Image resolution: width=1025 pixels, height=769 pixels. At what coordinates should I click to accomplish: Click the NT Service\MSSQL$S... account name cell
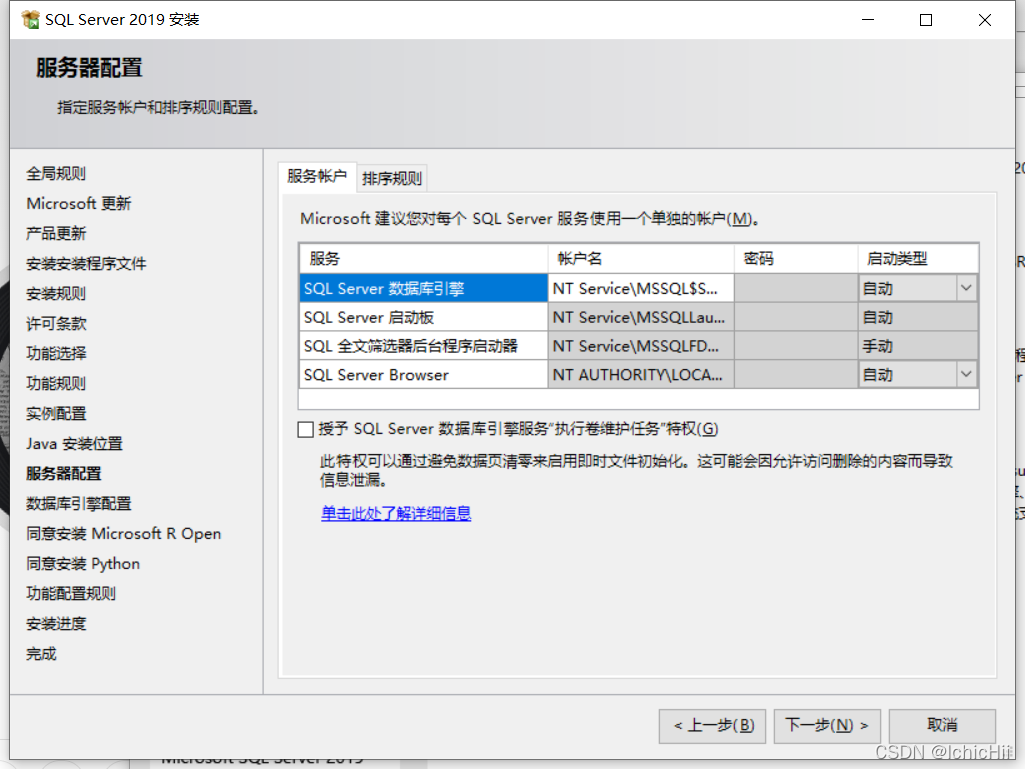[x=641, y=288]
